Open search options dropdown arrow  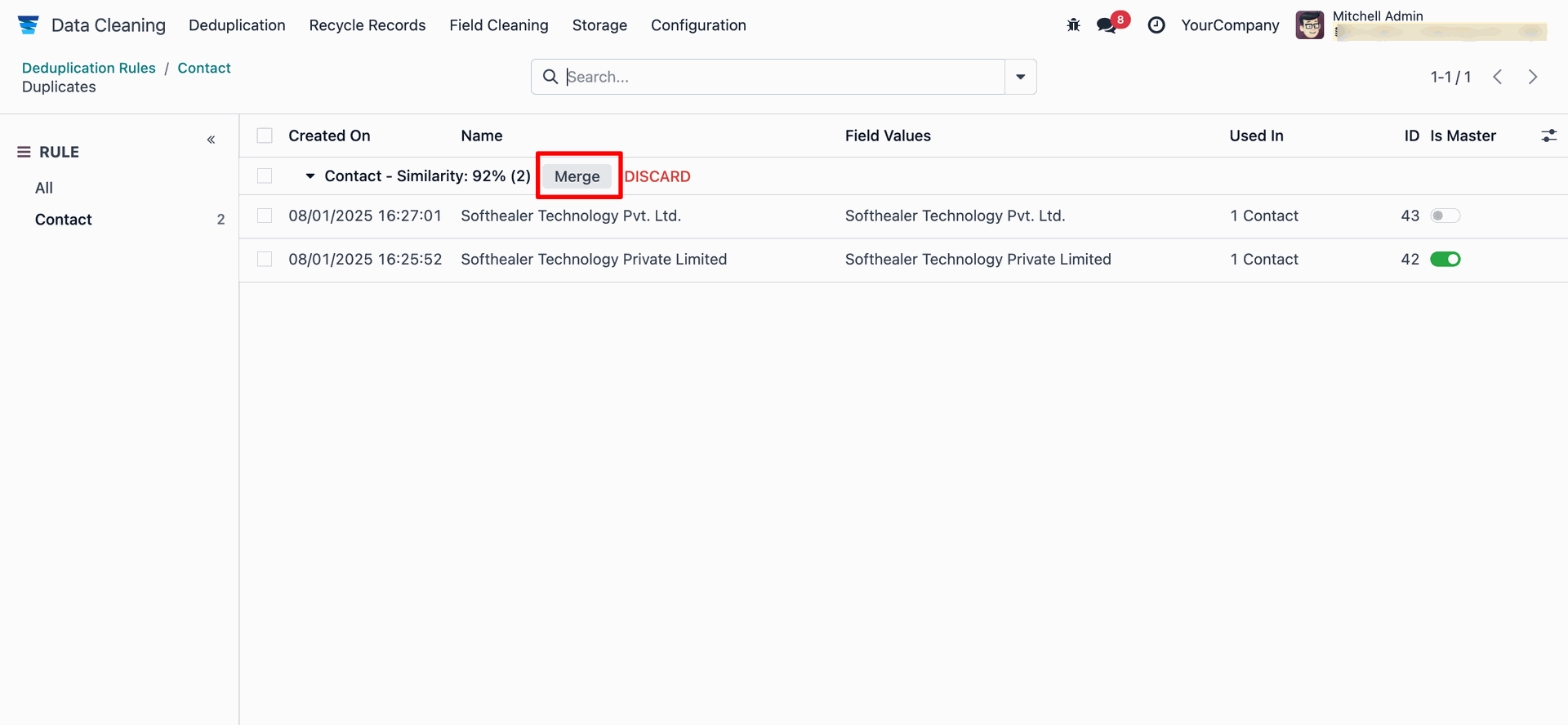point(1020,77)
